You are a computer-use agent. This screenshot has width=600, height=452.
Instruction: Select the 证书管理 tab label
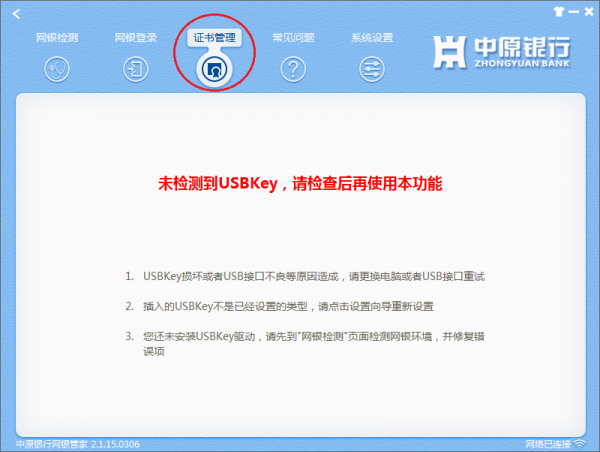tap(214, 38)
